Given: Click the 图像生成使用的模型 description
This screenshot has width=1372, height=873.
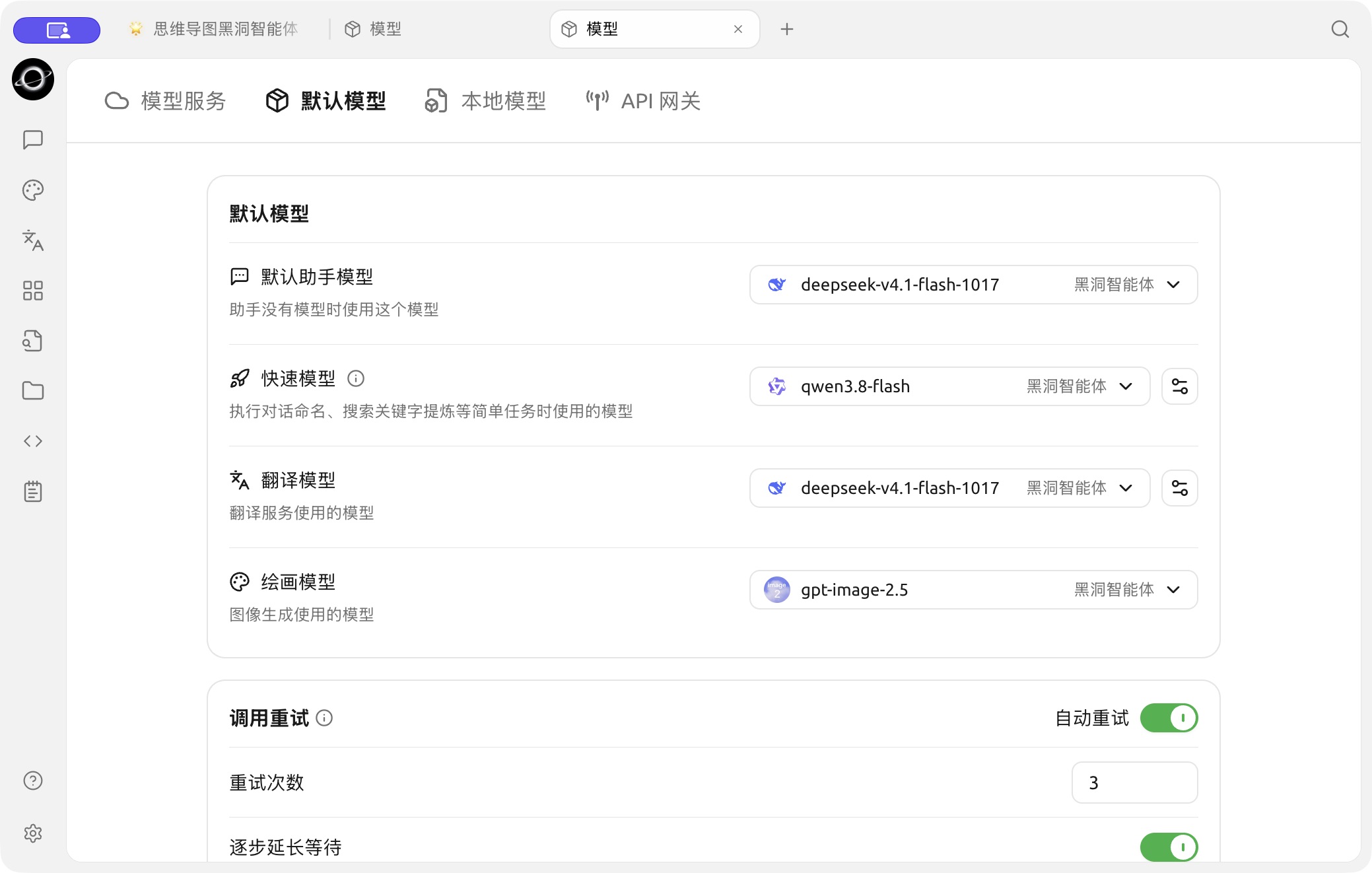Looking at the screenshot, I should pos(302,614).
